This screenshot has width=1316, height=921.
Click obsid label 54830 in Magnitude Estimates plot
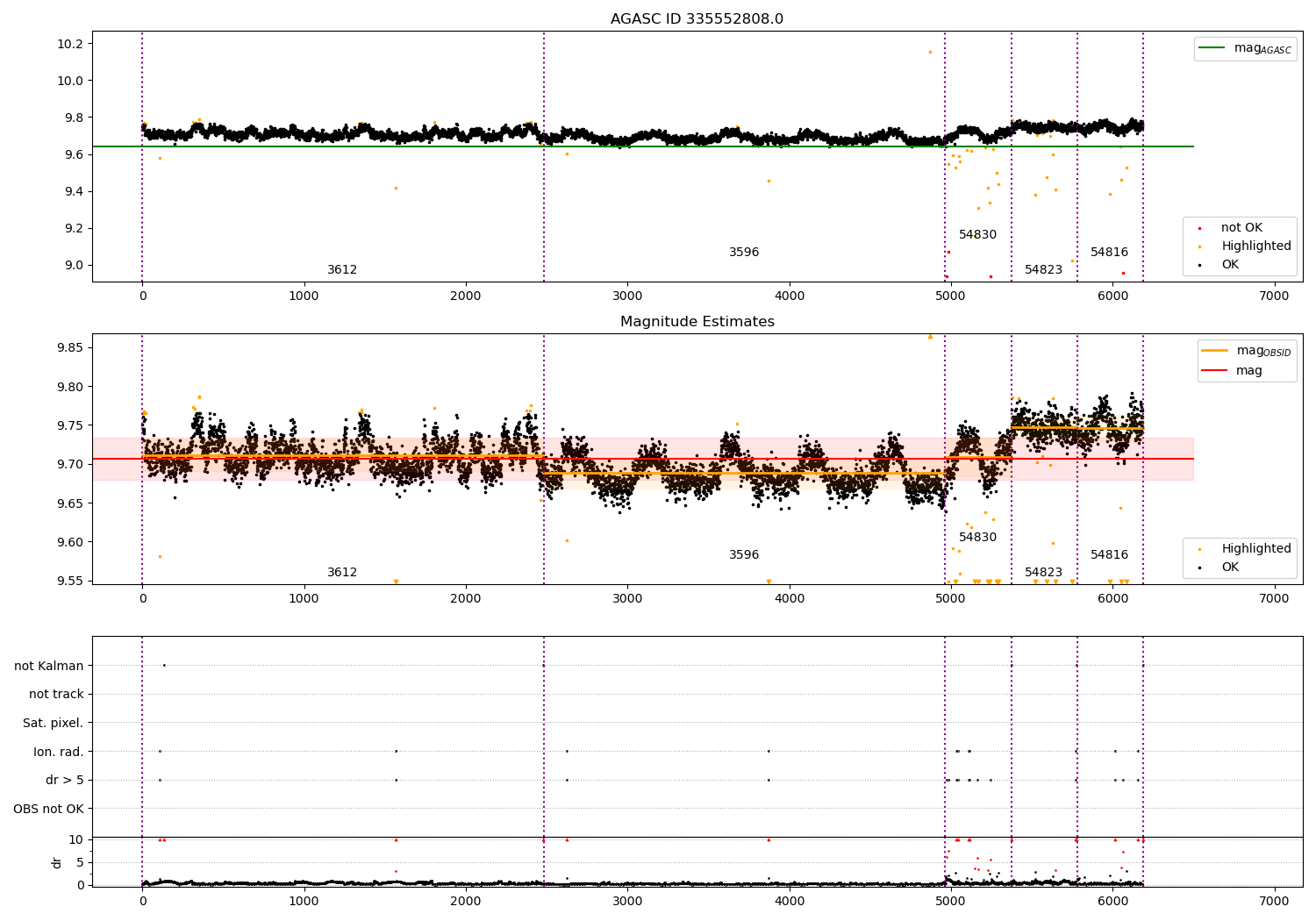[x=977, y=538]
